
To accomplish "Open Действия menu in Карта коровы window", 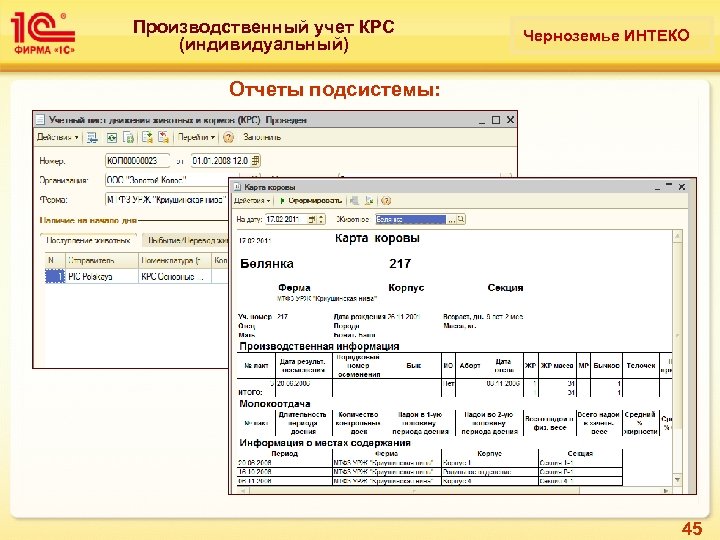I will (x=252, y=201).
